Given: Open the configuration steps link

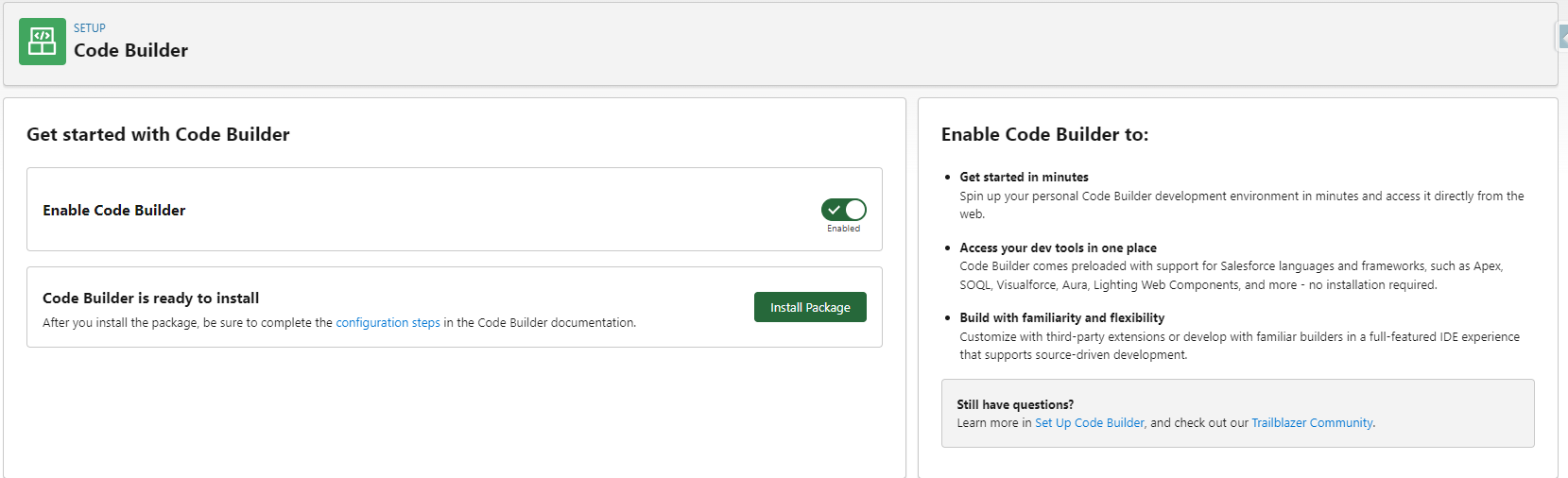Looking at the screenshot, I should tap(388, 323).
